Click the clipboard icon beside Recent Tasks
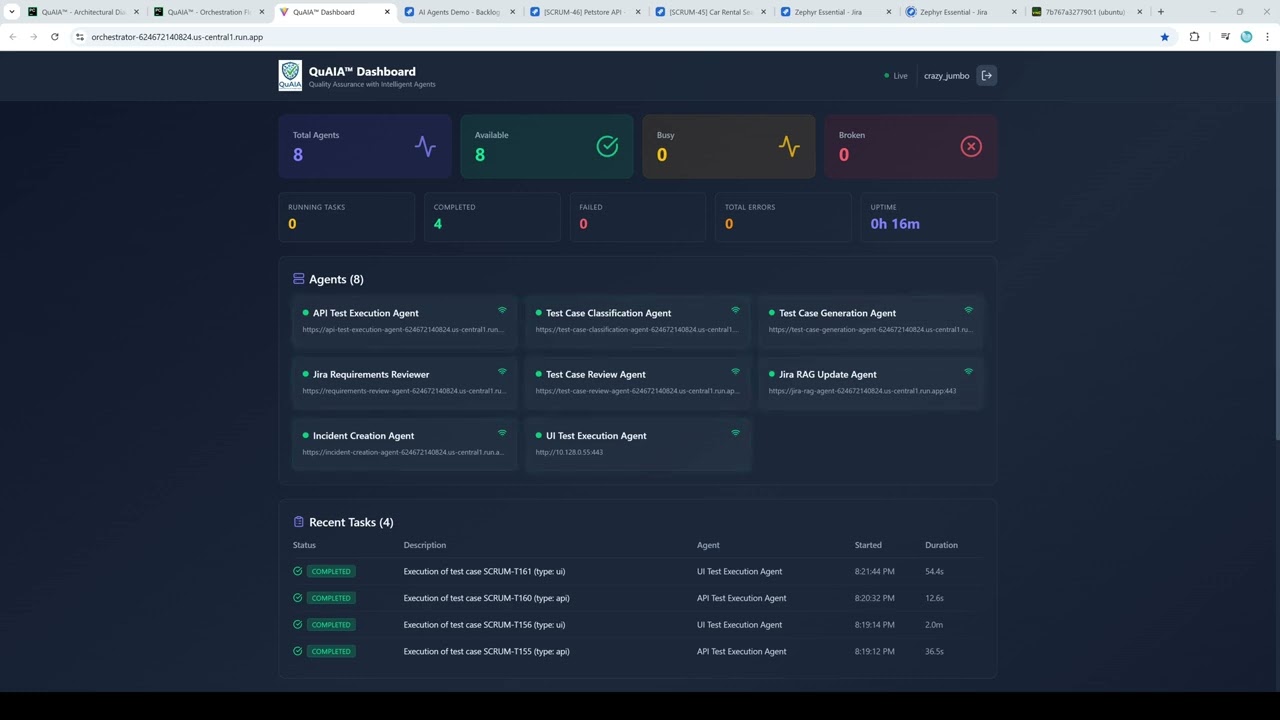This screenshot has width=1280, height=720. coord(298,522)
